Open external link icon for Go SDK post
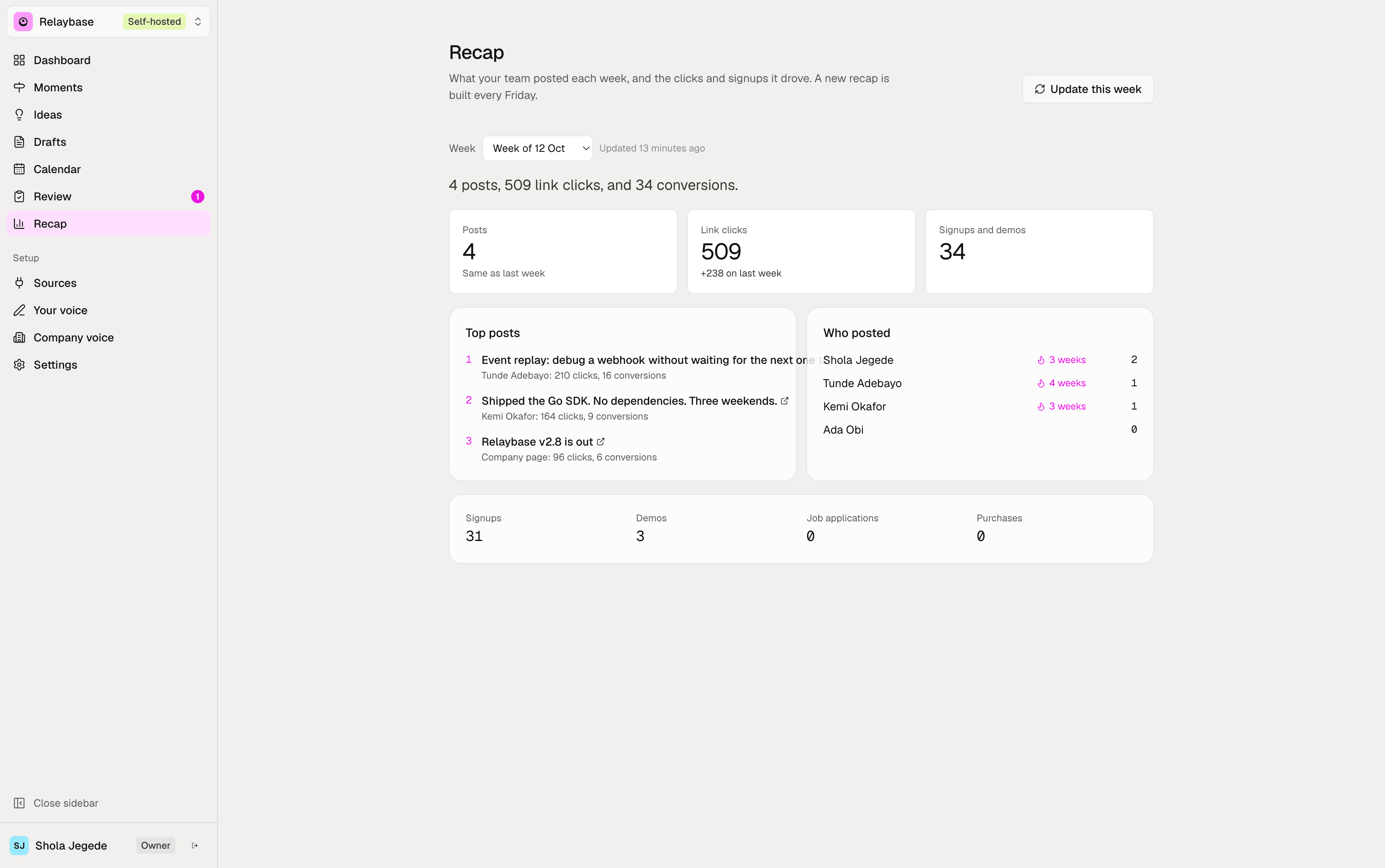The width and height of the screenshot is (1385, 868). [x=785, y=401]
